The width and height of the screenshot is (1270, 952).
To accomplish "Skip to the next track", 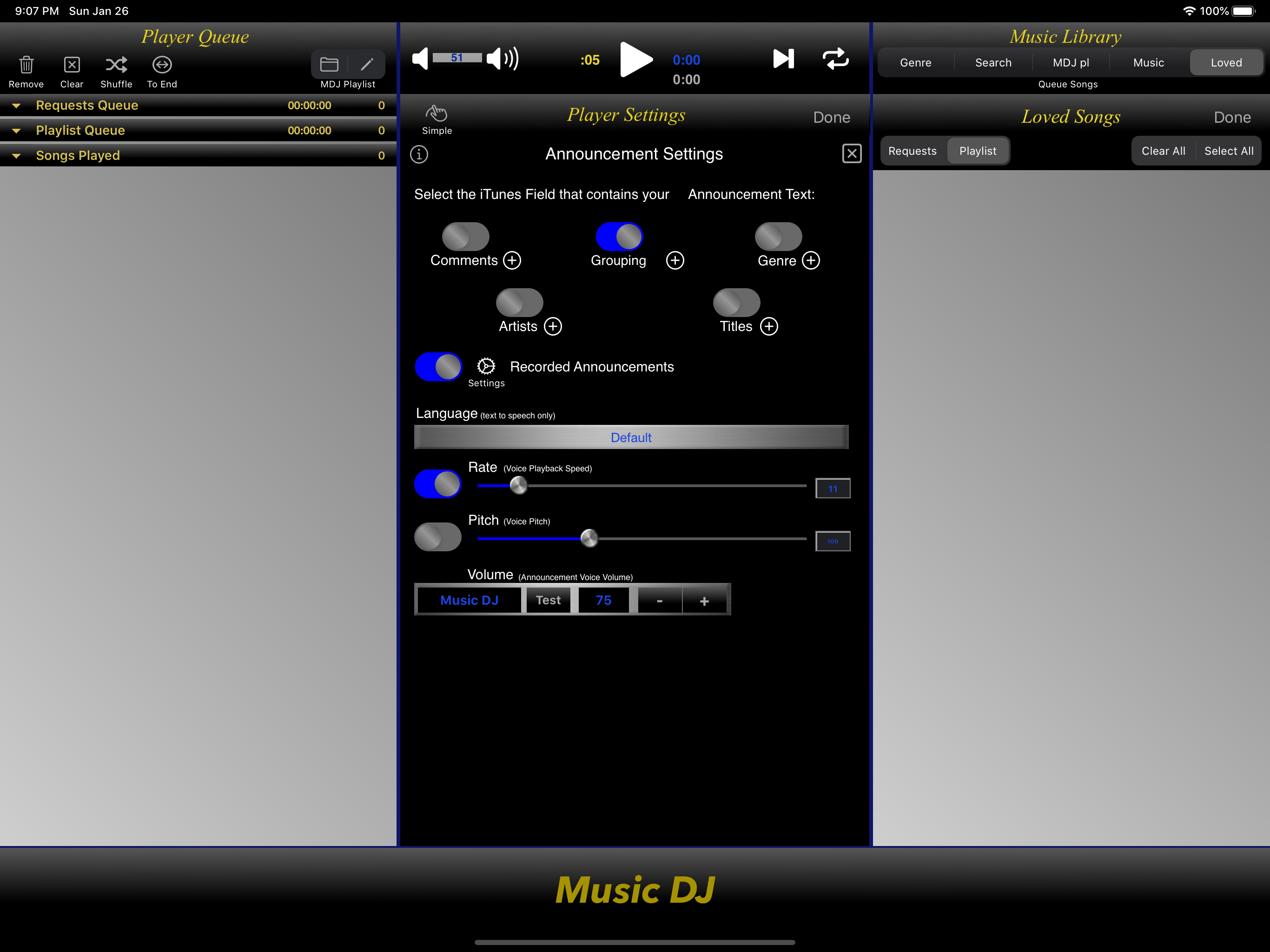I will (x=784, y=59).
